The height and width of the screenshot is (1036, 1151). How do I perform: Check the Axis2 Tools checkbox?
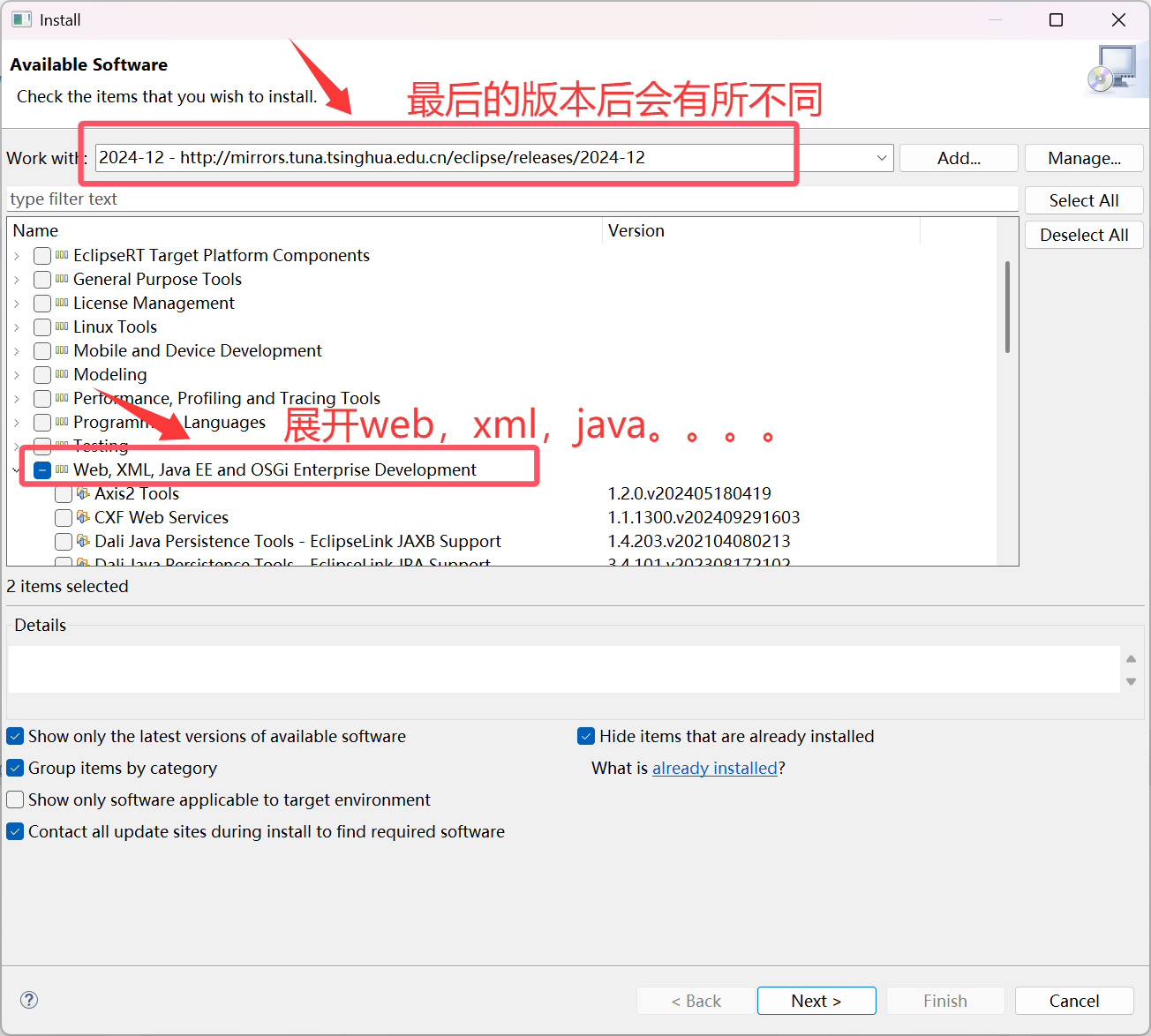click(64, 494)
